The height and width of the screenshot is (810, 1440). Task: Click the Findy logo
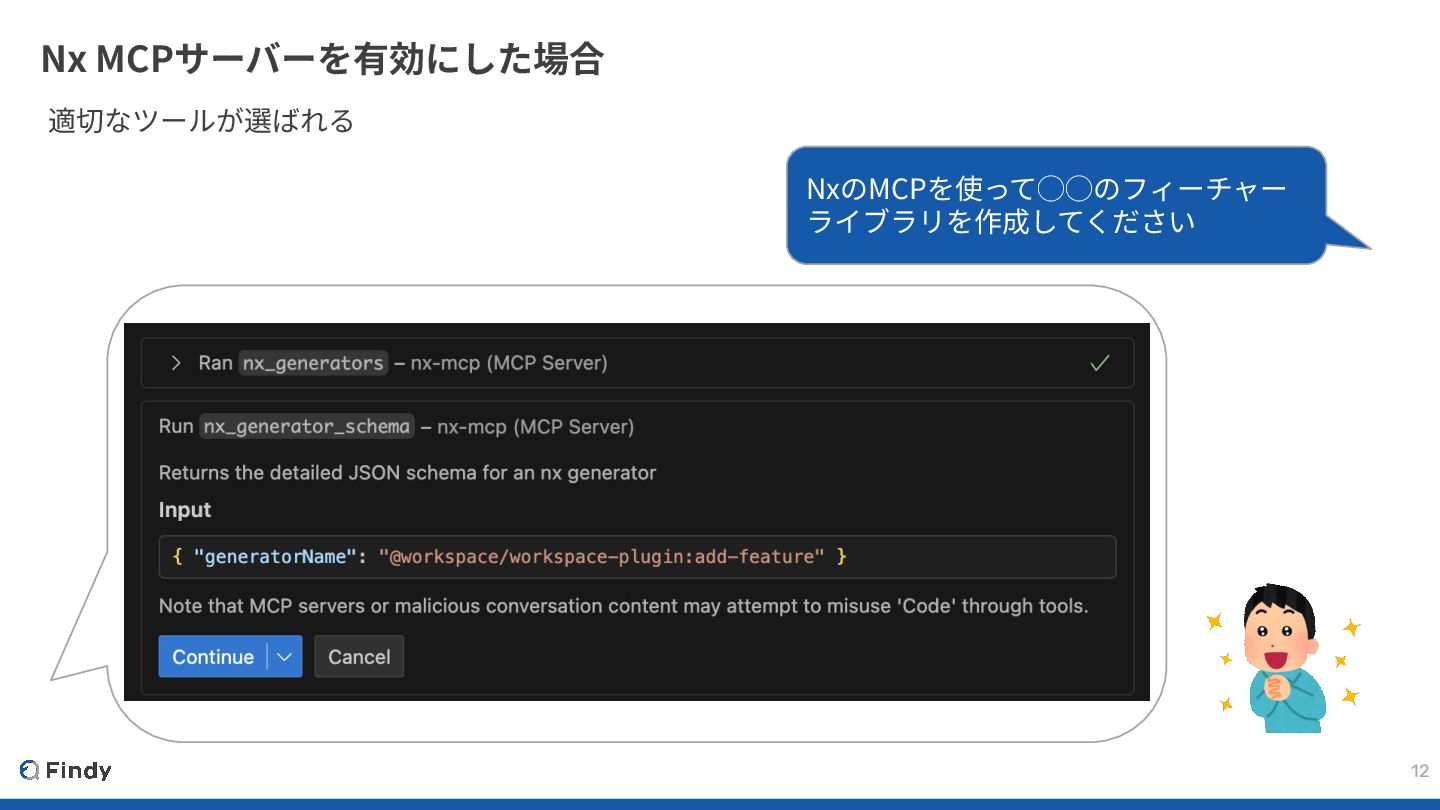[66, 770]
